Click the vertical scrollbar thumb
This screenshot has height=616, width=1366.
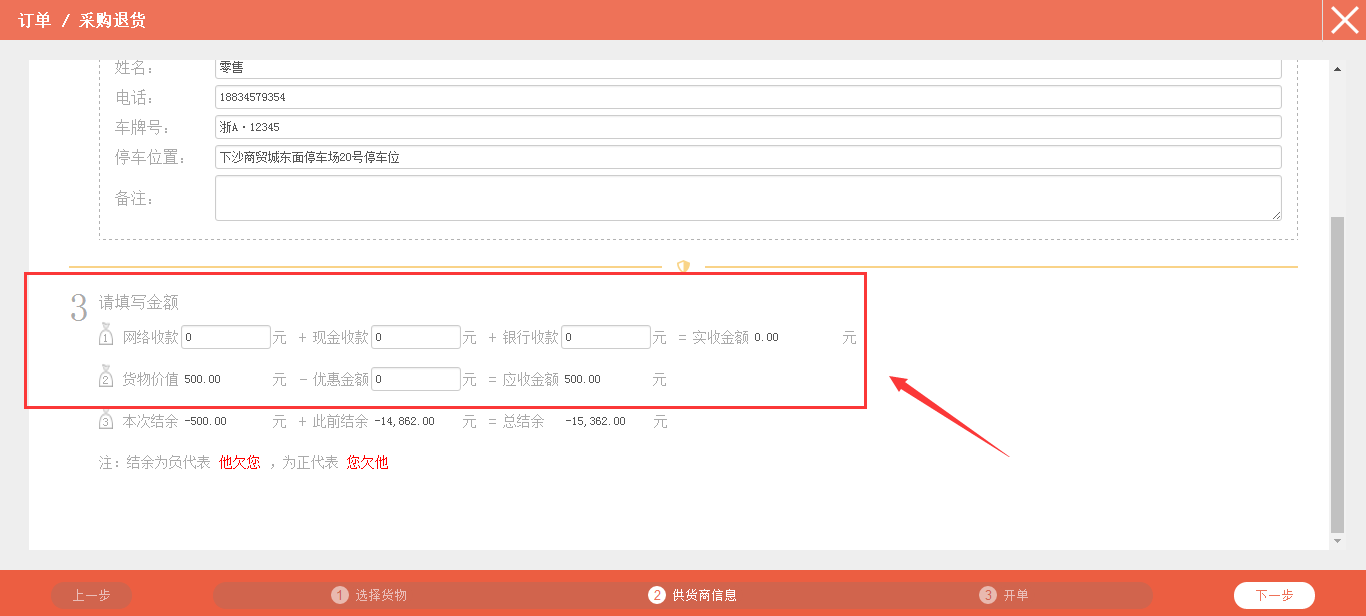pyautogui.click(x=1337, y=375)
